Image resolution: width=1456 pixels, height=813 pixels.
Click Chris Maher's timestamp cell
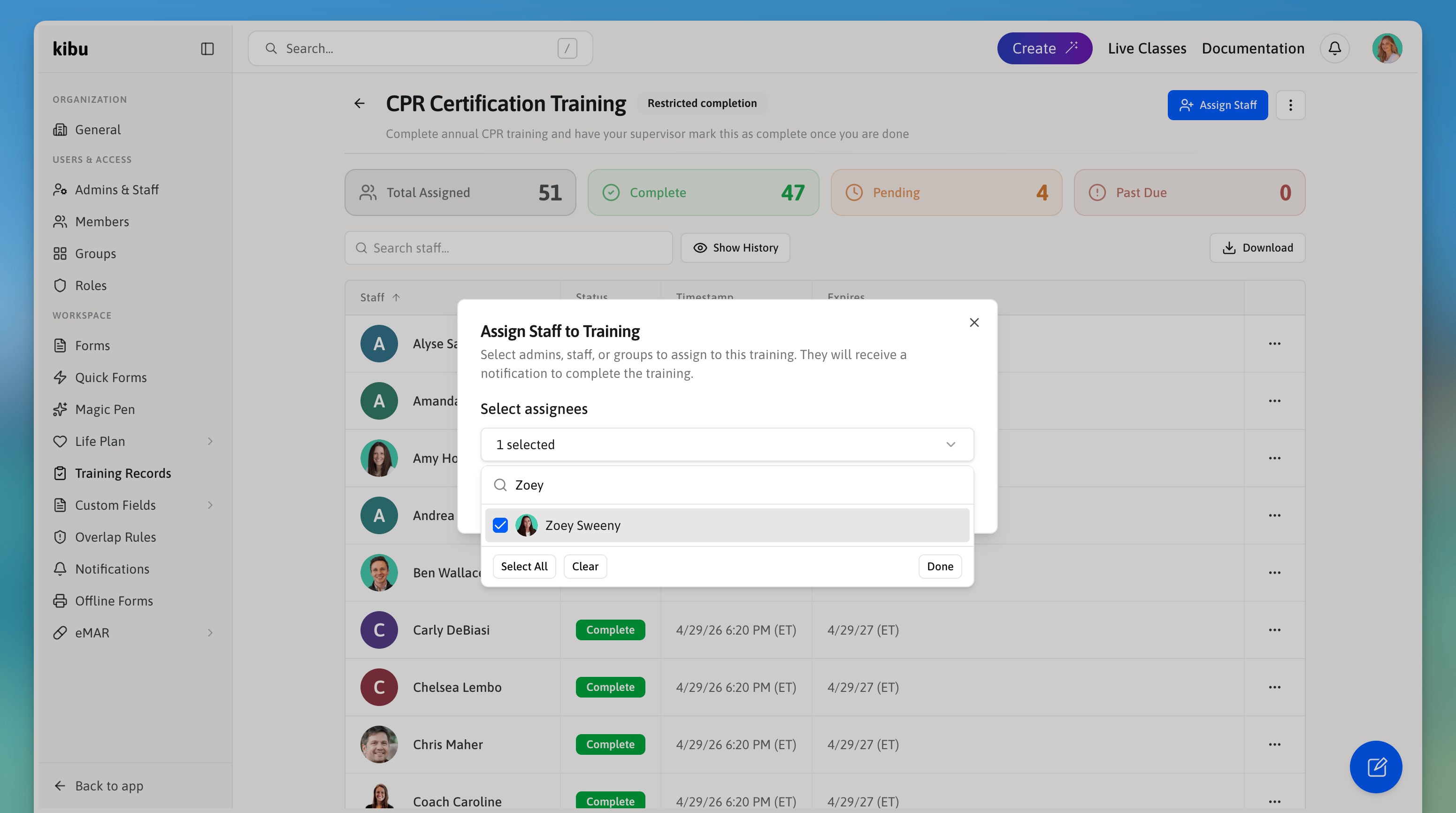[x=736, y=744]
